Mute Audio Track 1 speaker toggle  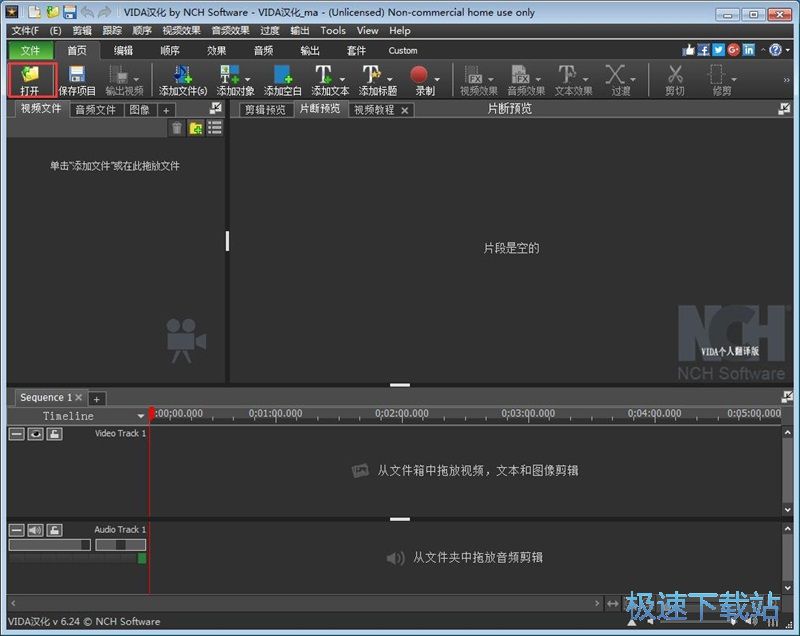coord(35,530)
